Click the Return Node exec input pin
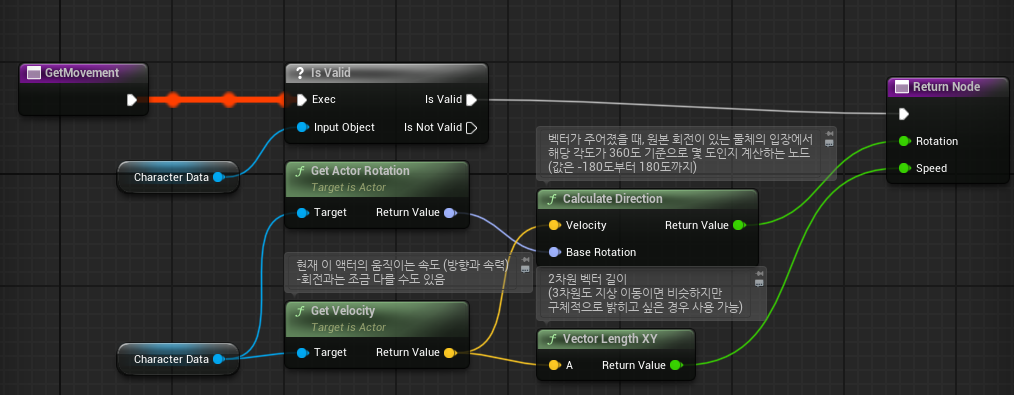1014x395 pixels. tap(904, 114)
